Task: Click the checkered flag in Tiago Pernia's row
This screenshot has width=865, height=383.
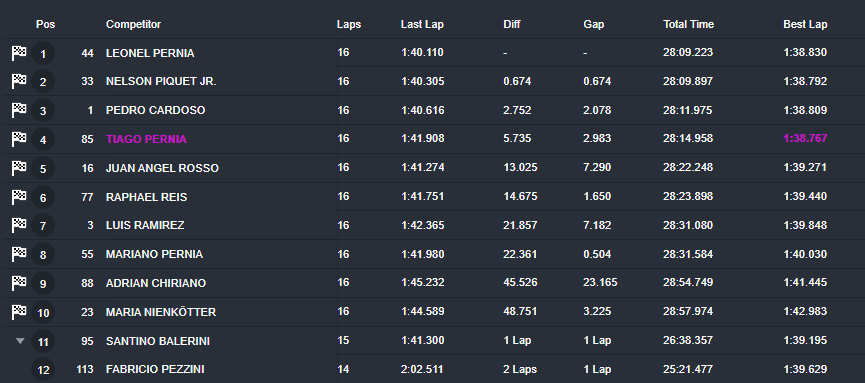Action: pyautogui.click(x=19, y=139)
